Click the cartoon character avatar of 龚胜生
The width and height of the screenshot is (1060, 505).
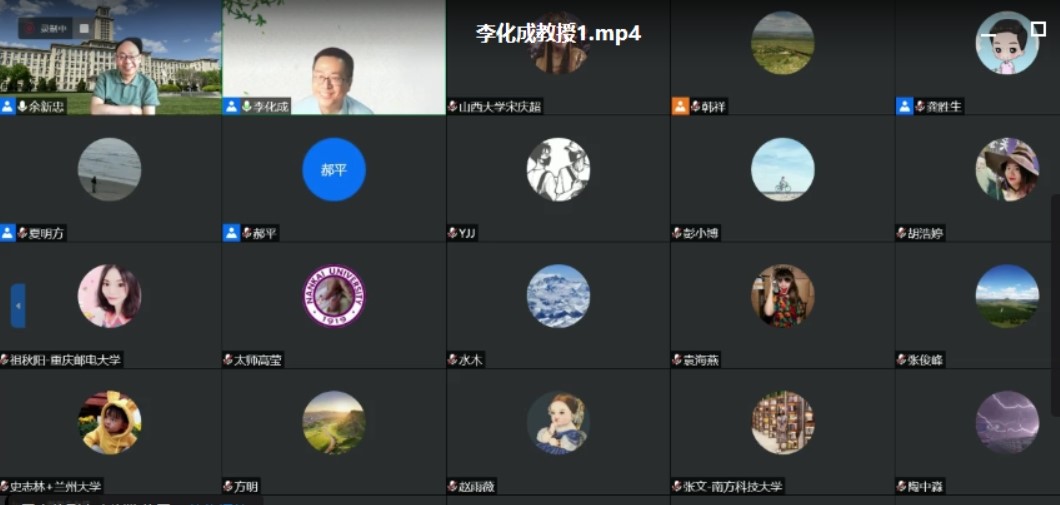(x=1007, y=43)
